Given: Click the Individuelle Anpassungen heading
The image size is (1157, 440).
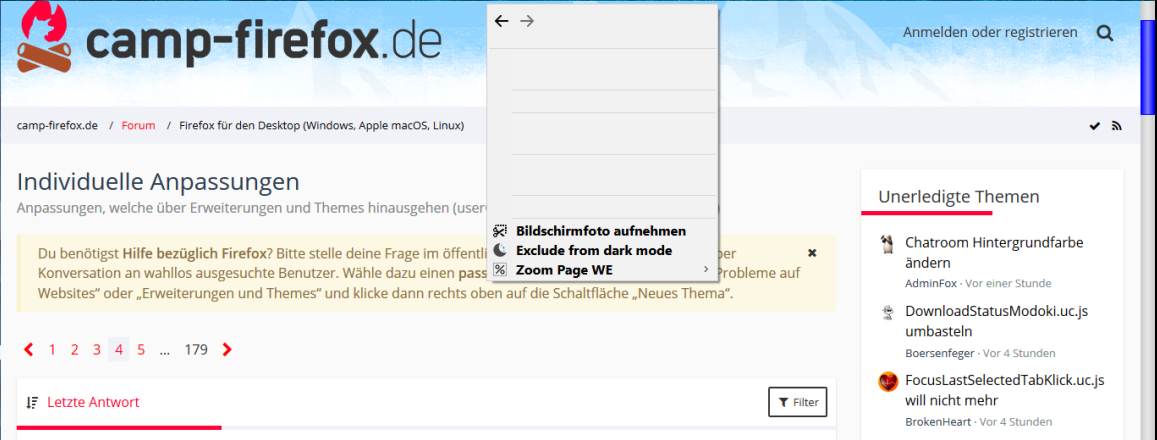Looking at the screenshot, I should [158, 182].
